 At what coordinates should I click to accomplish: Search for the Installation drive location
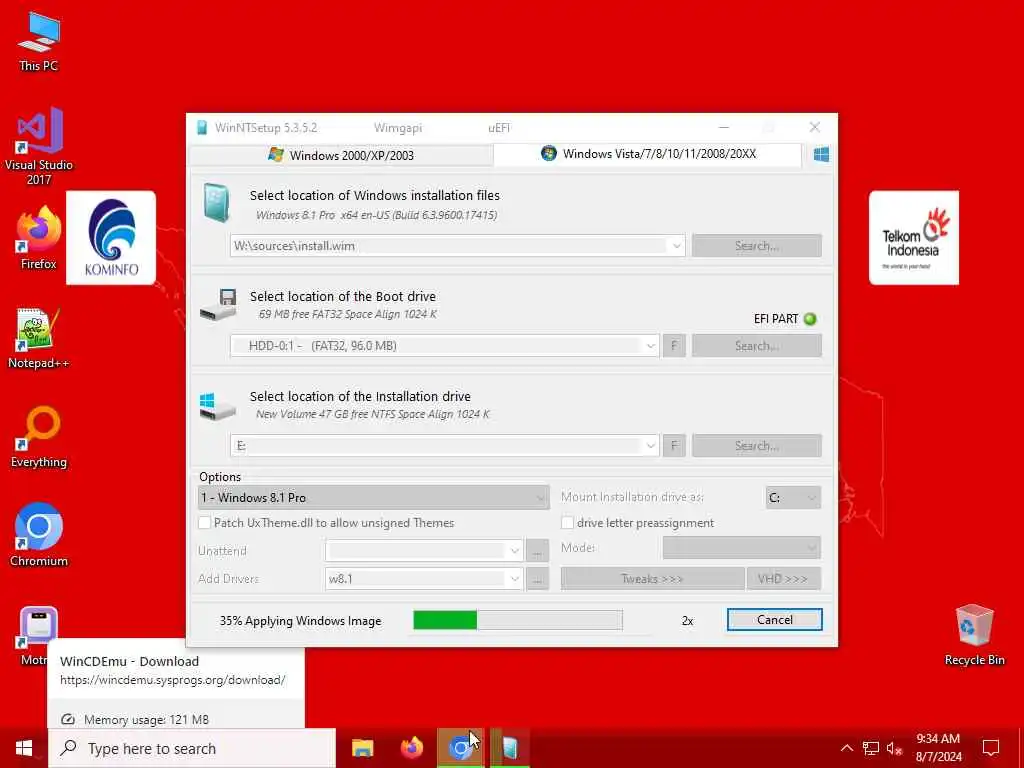pos(756,445)
